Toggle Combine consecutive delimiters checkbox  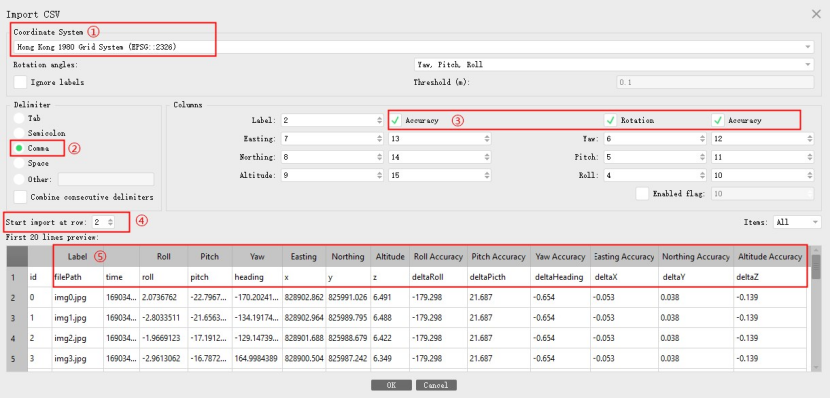[20, 197]
